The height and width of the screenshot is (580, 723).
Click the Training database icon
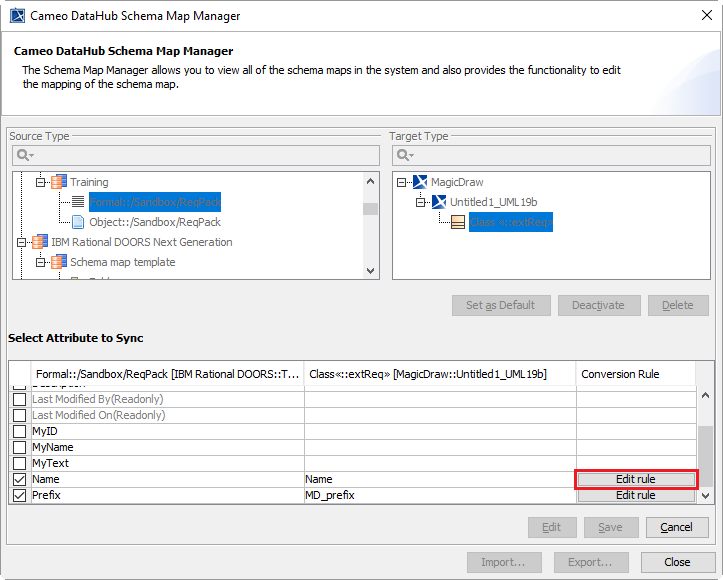coord(59,182)
